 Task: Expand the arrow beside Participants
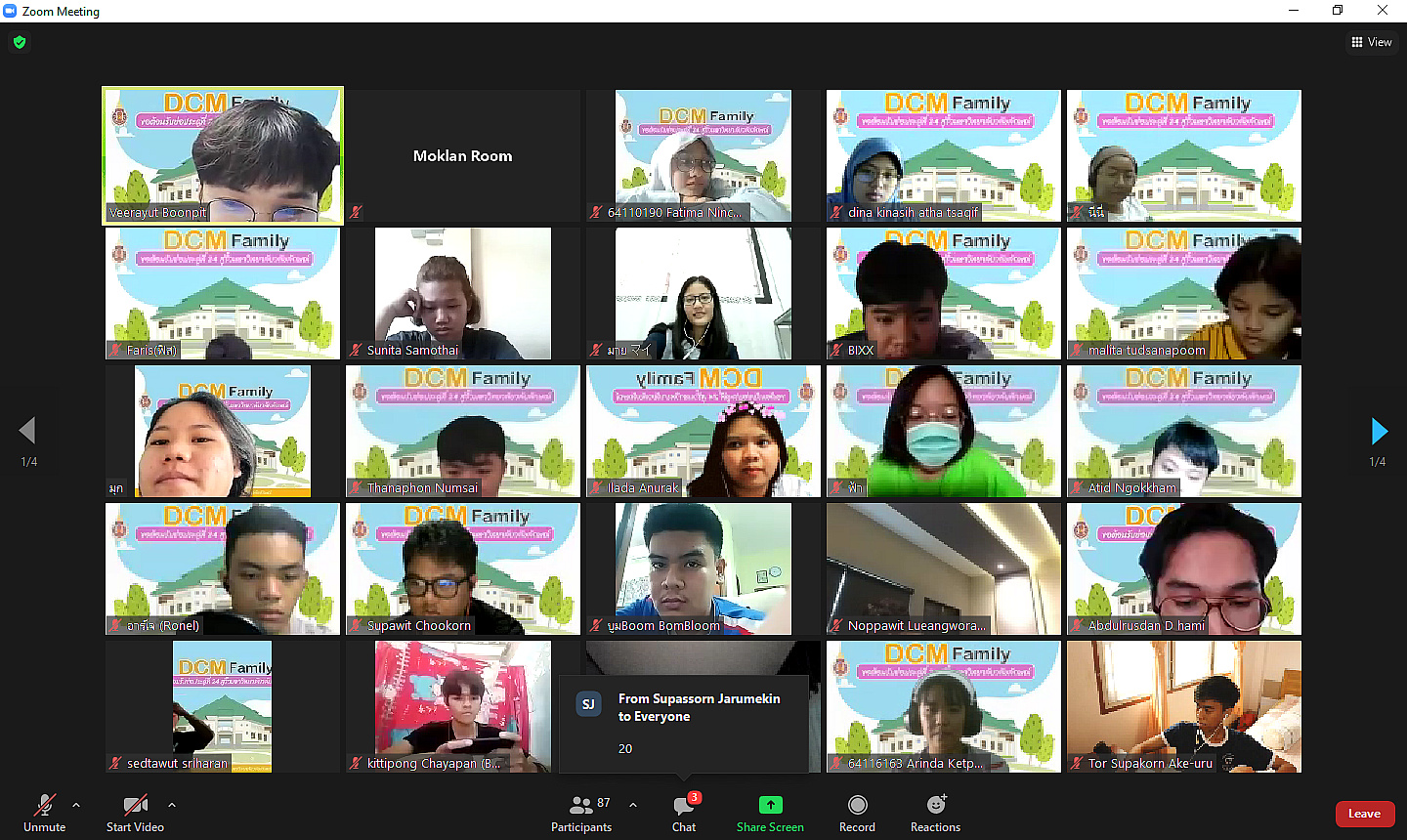(x=633, y=805)
